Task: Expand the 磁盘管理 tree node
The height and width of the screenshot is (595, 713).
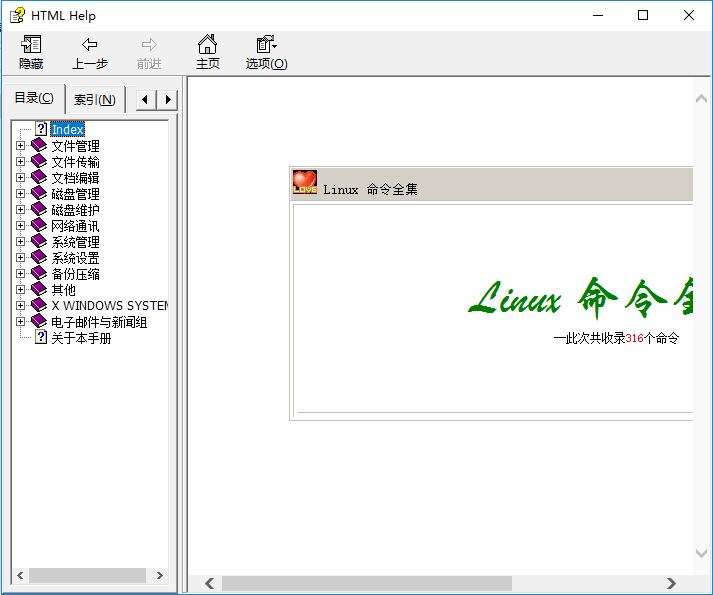Action: [20, 193]
